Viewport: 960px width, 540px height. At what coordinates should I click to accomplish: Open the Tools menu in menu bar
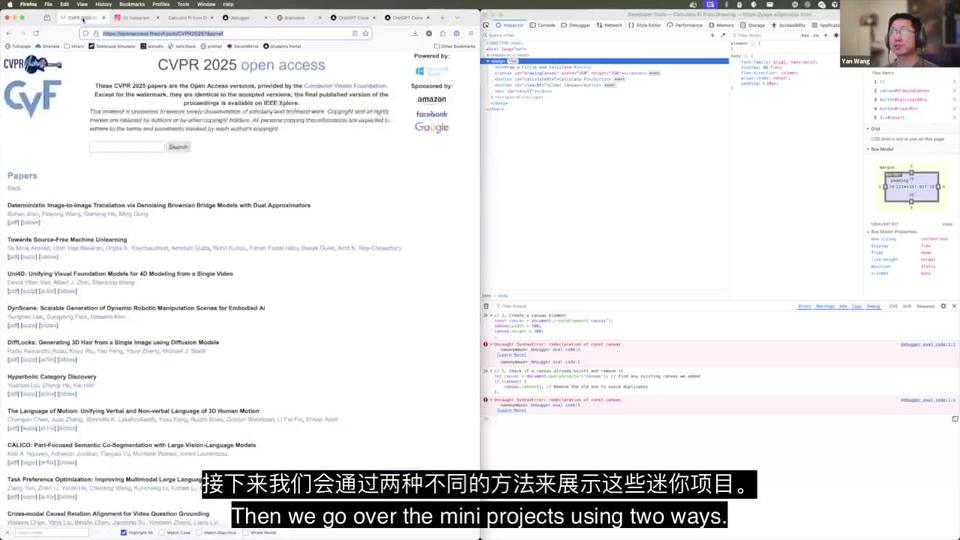[183, 4]
